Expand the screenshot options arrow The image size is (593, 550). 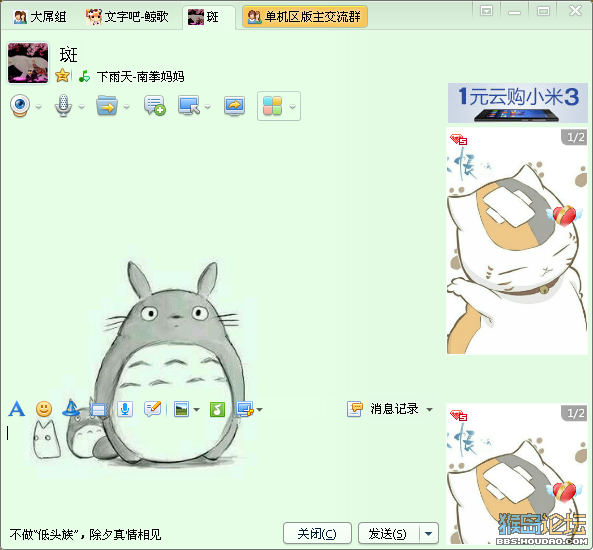(259, 410)
